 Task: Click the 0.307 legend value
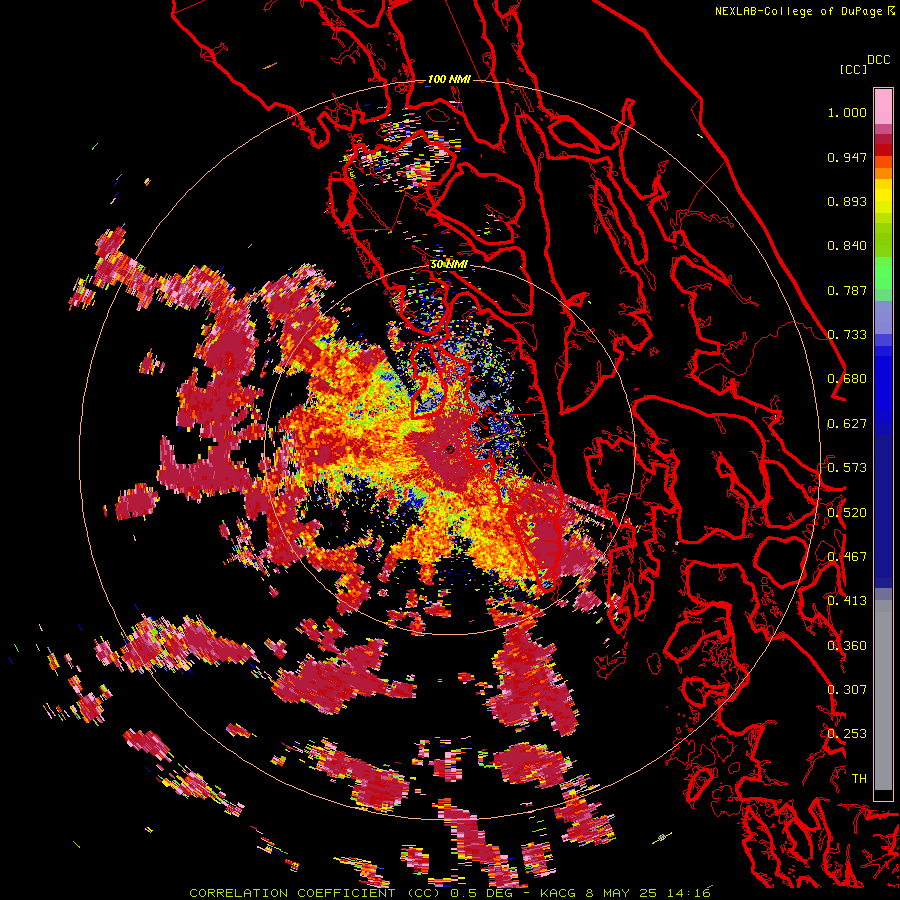(x=847, y=690)
